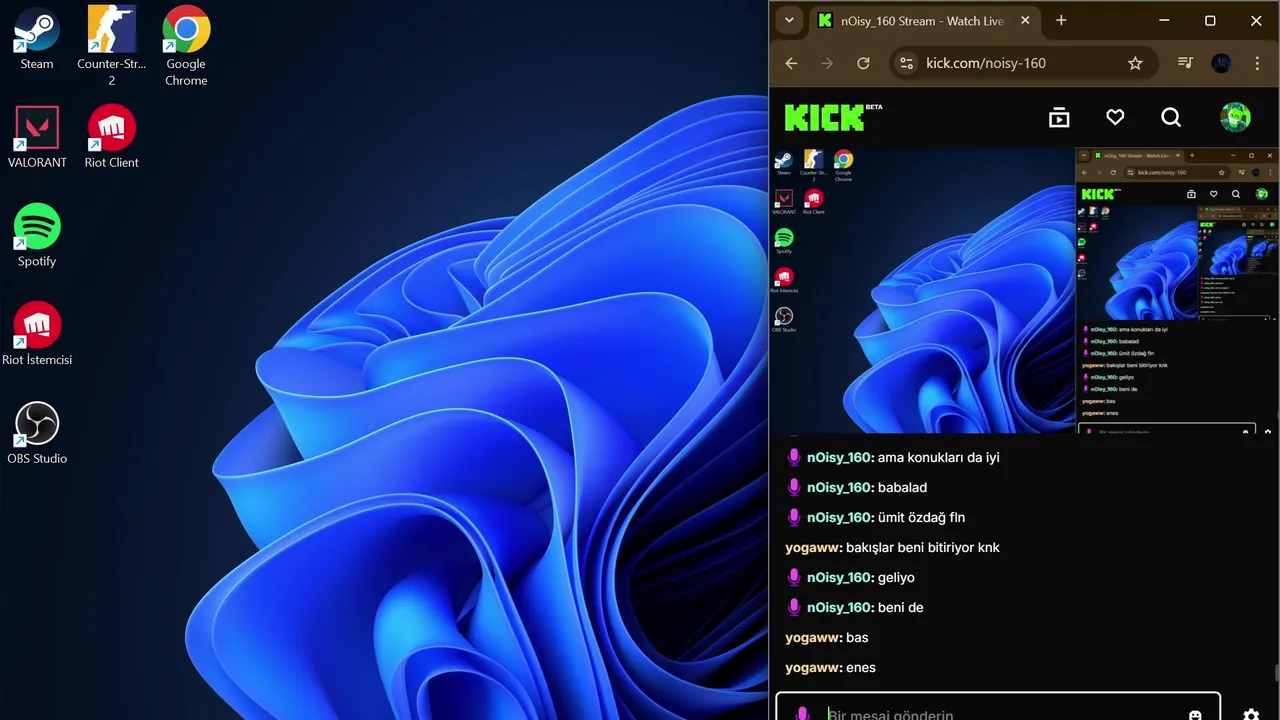Click the 'ama konukları da iyi' message text

pyautogui.click(x=939, y=457)
